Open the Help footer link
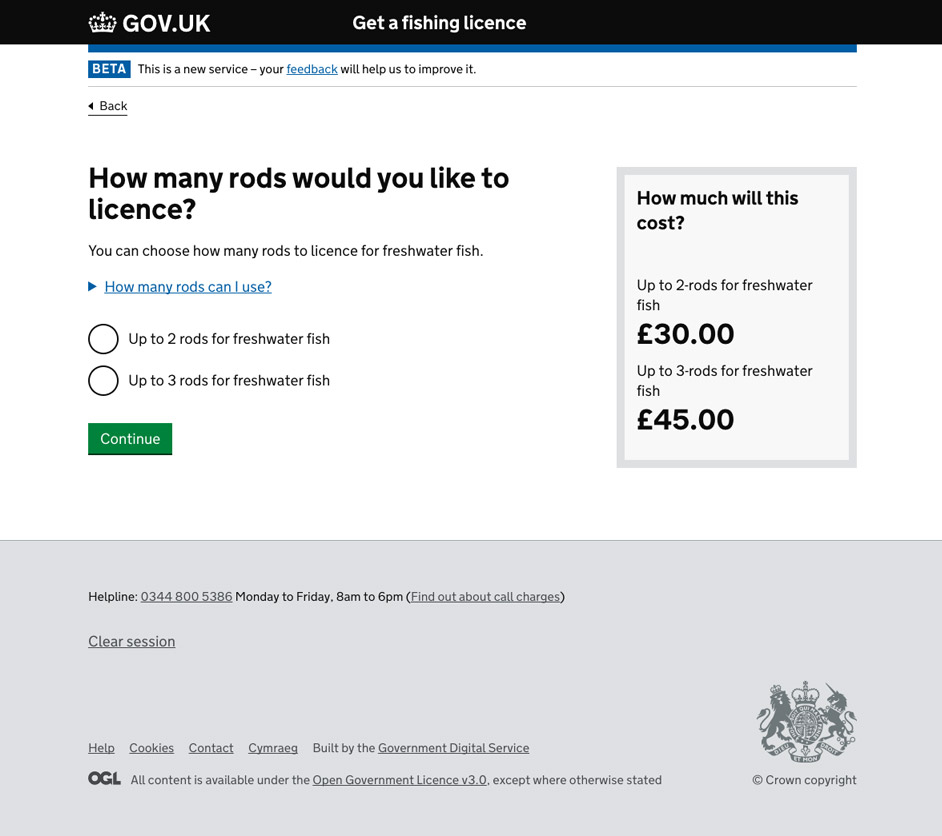 click(101, 747)
